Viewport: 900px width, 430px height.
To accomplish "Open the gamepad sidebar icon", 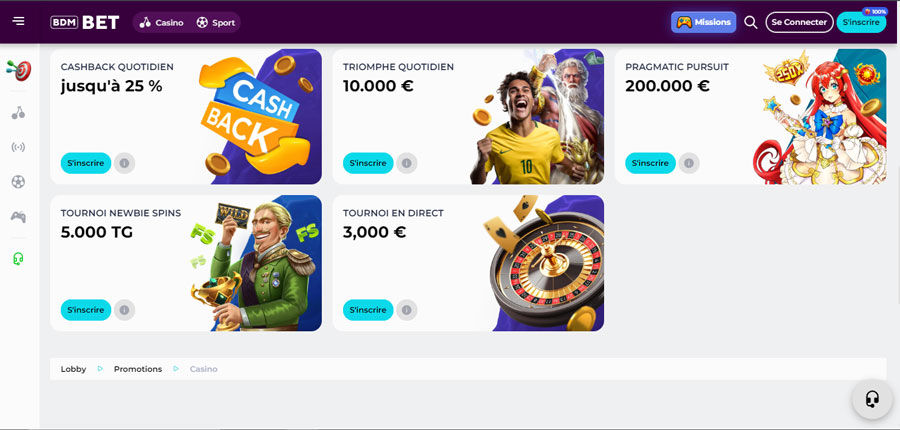I will tap(18, 216).
